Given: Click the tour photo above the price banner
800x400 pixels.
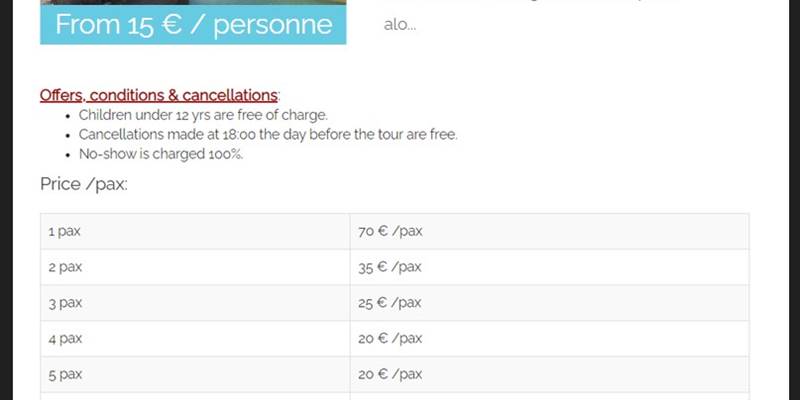Looking at the screenshot, I should (193, 2).
